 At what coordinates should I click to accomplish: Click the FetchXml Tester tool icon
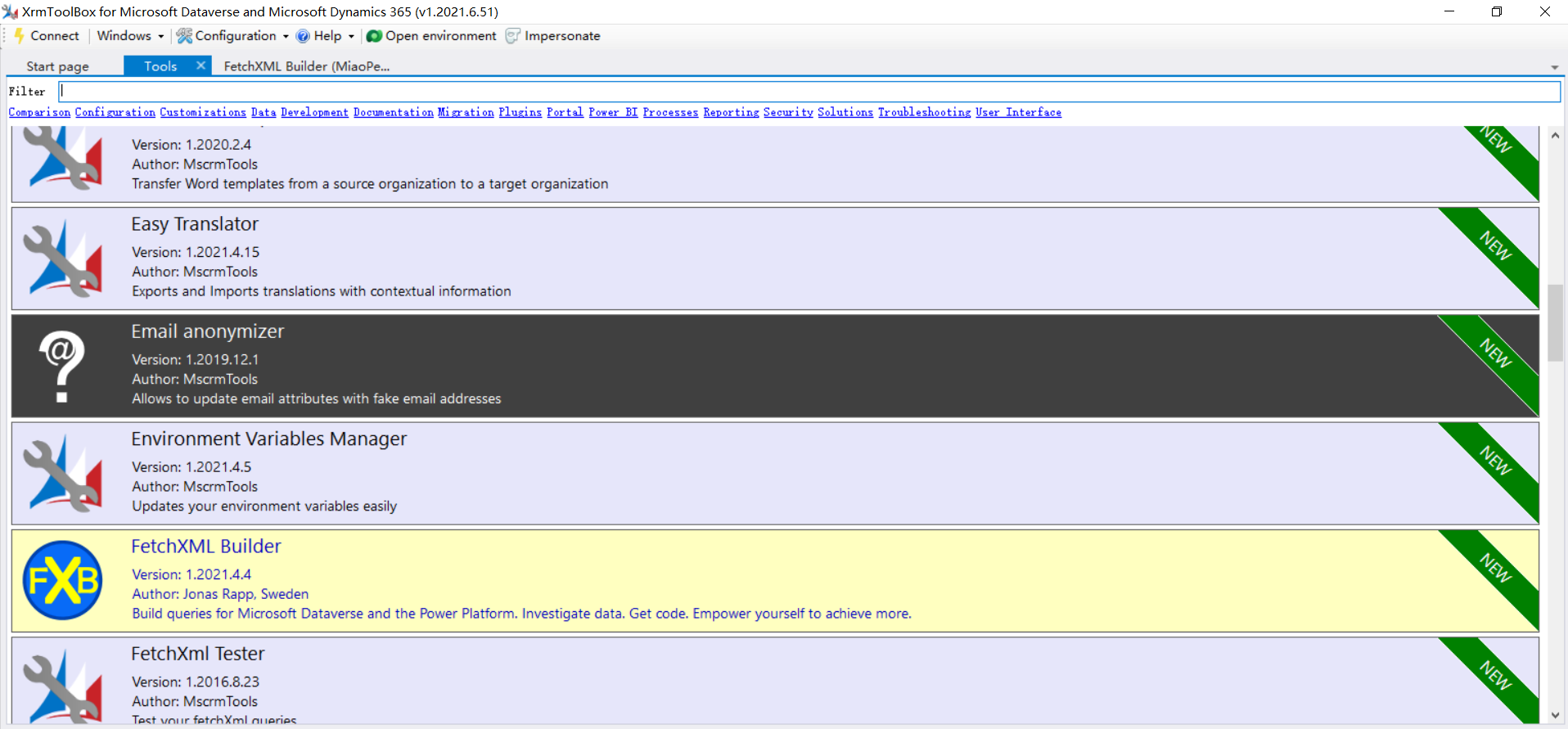point(63,686)
